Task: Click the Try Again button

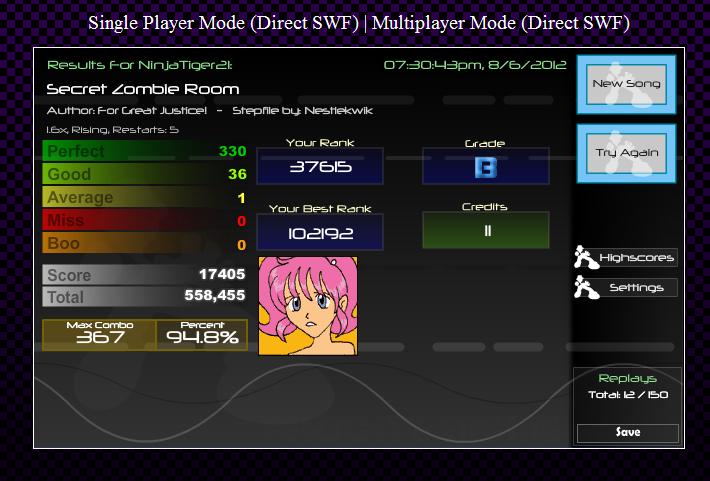Action: 626,153
